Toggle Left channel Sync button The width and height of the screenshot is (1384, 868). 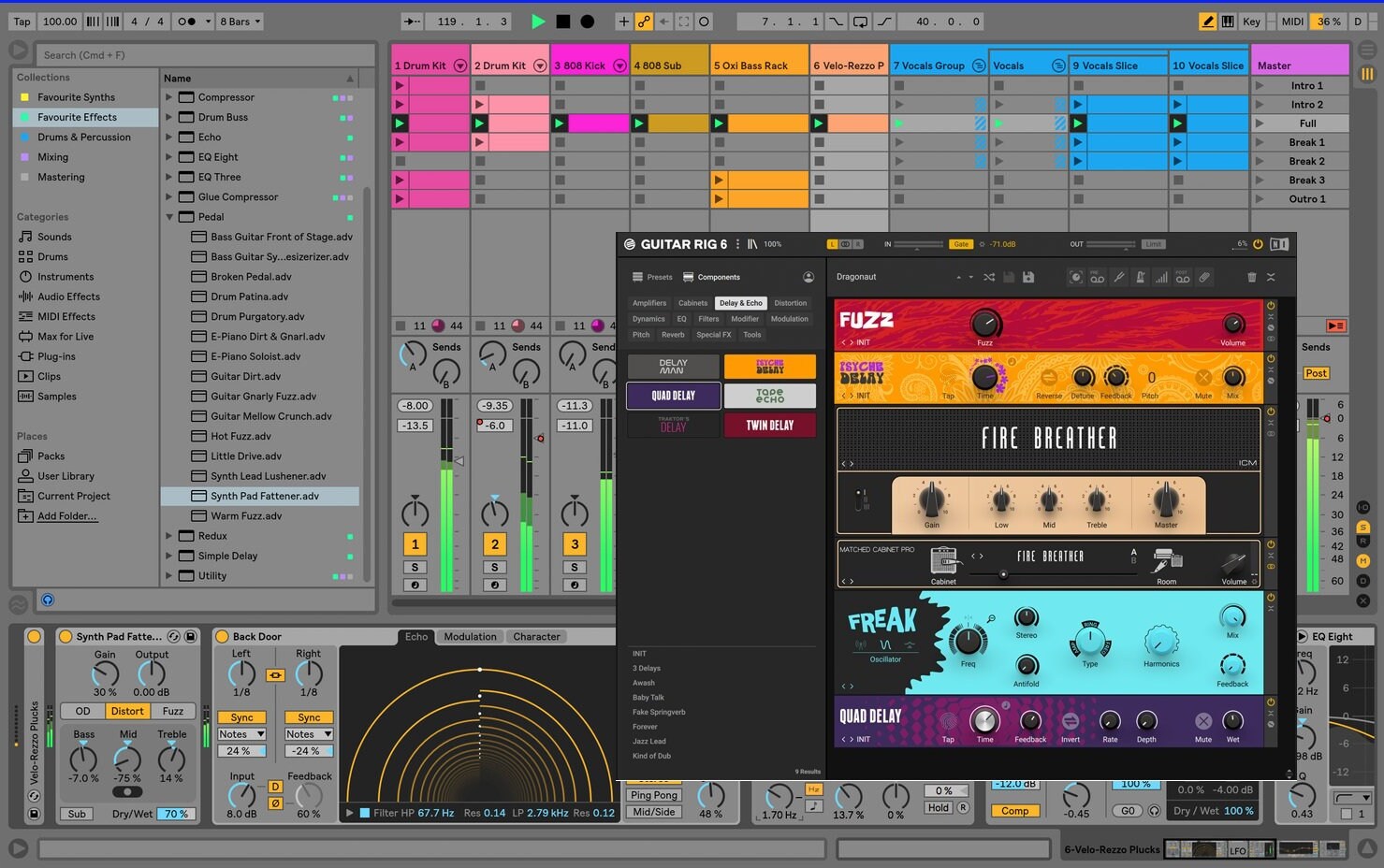241,717
